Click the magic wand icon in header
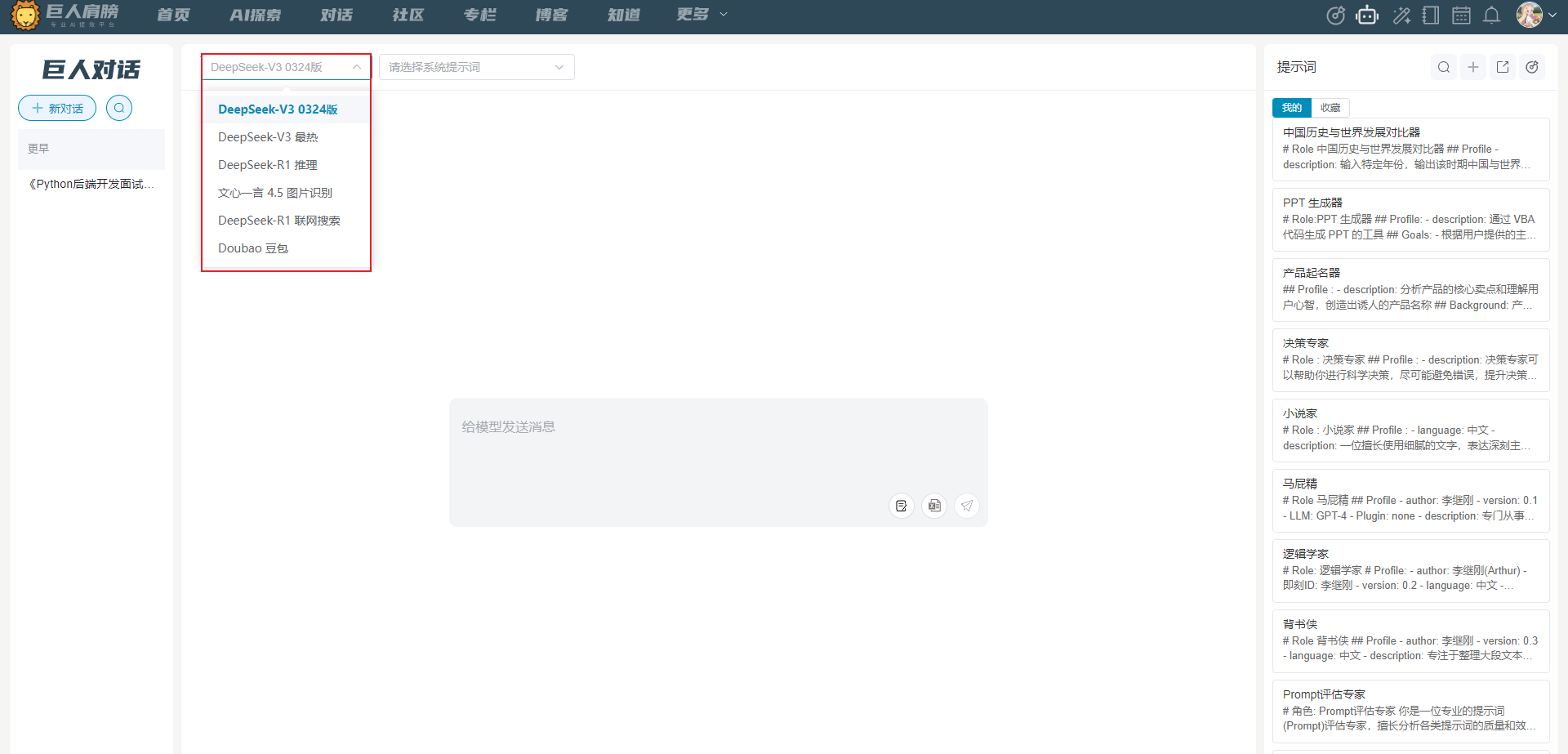The width and height of the screenshot is (1568, 754). (1401, 16)
